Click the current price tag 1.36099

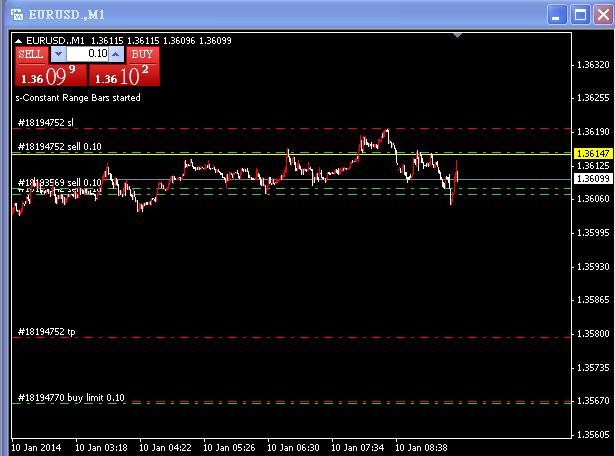tap(593, 179)
